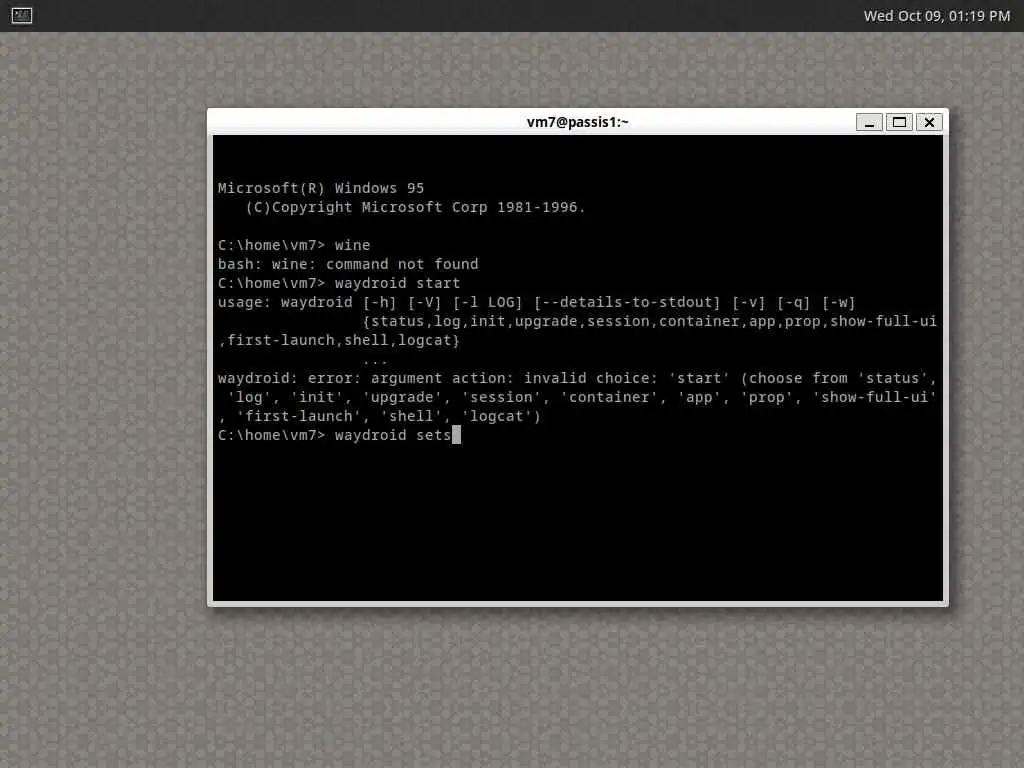Open the terminal icon in top panel
The height and width of the screenshot is (768, 1024).
22,15
